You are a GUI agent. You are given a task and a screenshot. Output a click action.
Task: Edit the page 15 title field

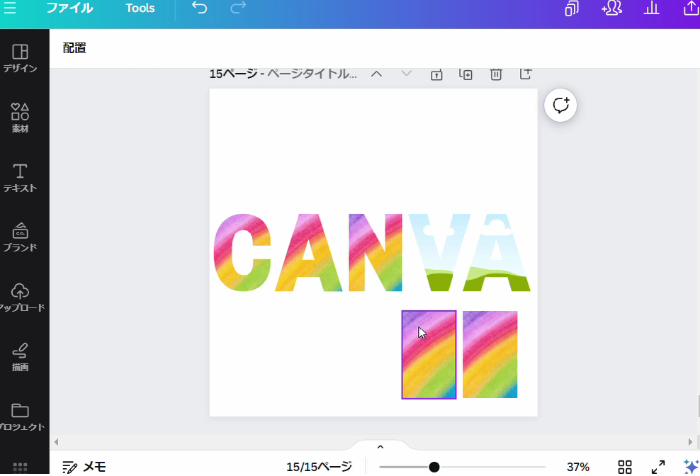tap(312, 74)
